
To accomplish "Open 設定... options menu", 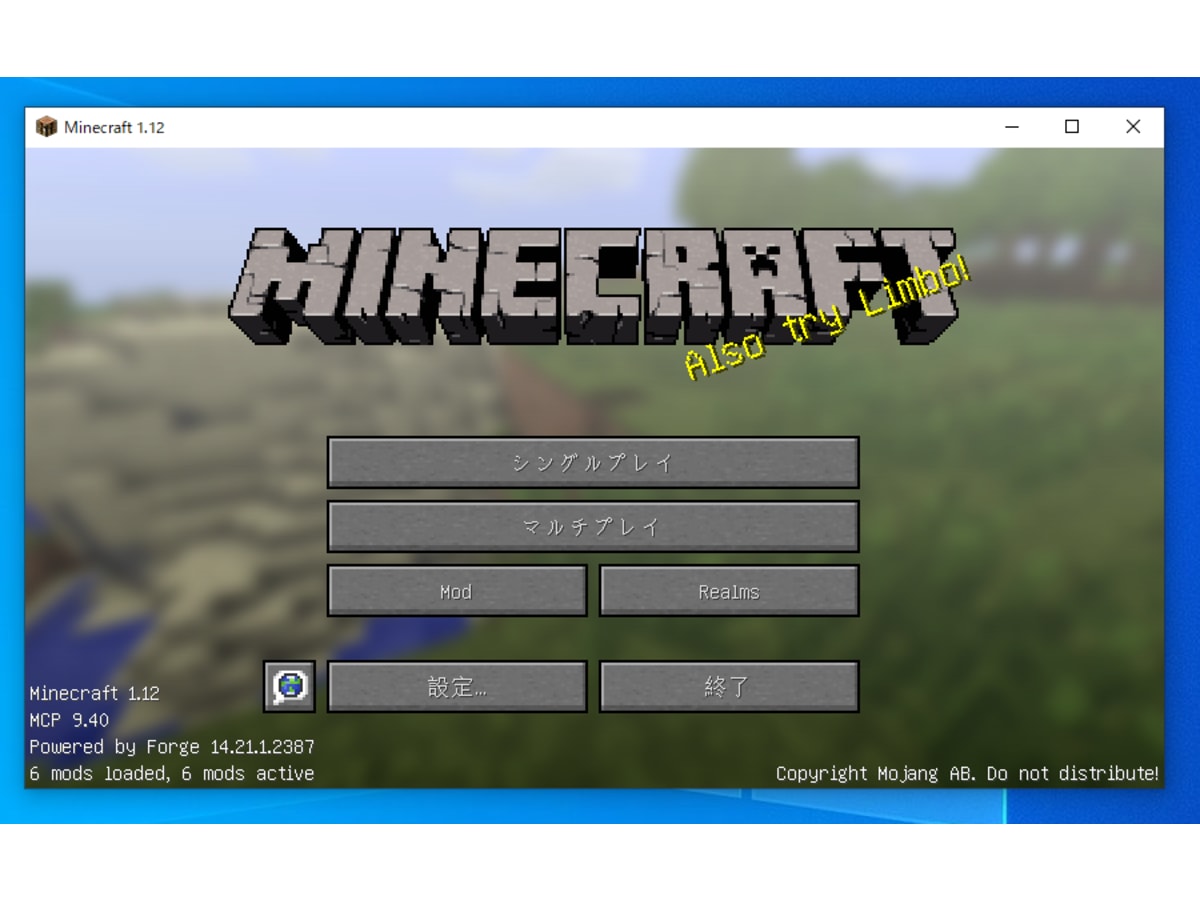I will [x=457, y=687].
